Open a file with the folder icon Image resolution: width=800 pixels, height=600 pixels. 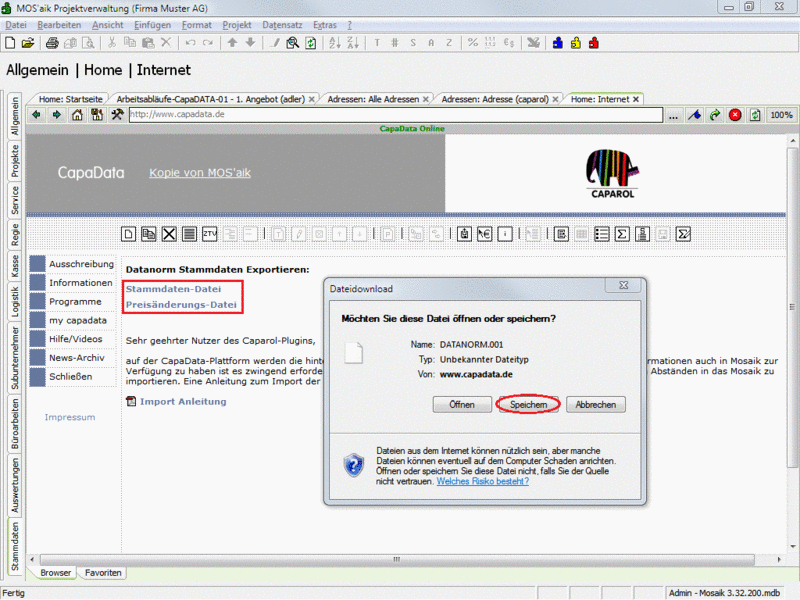(28, 43)
